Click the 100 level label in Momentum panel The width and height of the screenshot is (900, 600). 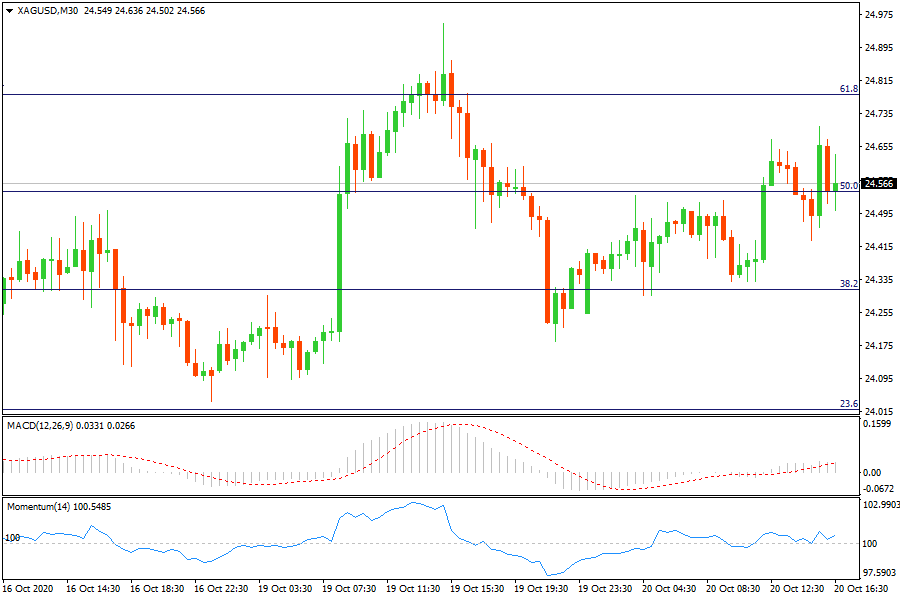click(x=13, y=538)
